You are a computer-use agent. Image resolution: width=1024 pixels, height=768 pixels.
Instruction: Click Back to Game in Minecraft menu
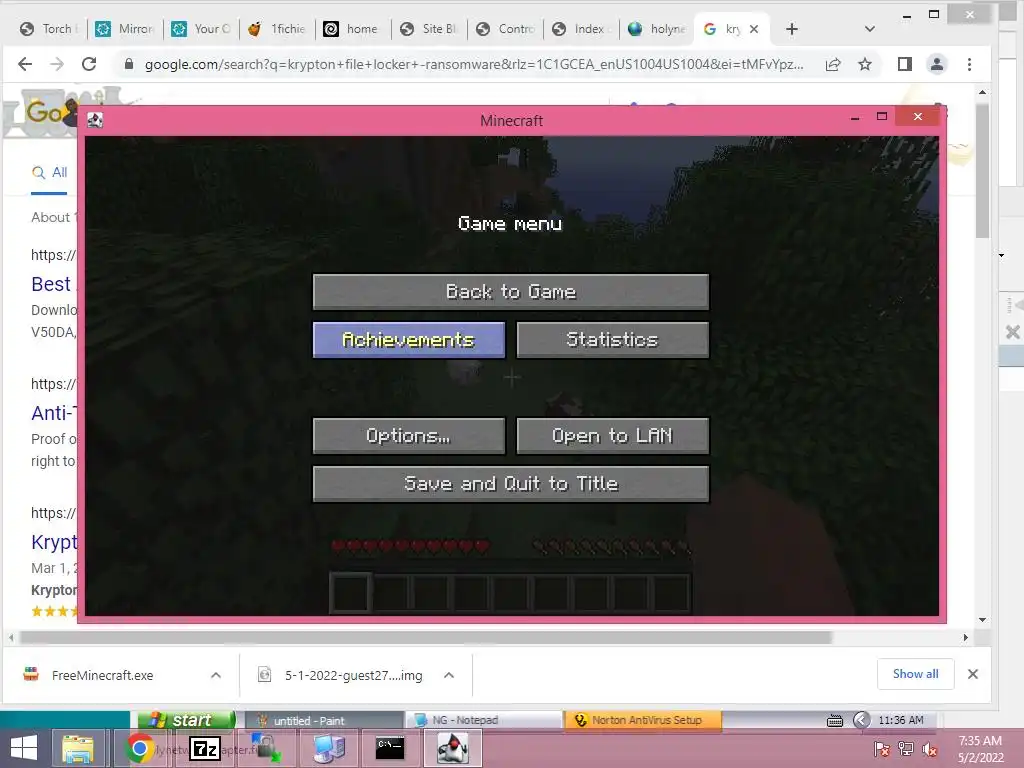coord(511,291)
